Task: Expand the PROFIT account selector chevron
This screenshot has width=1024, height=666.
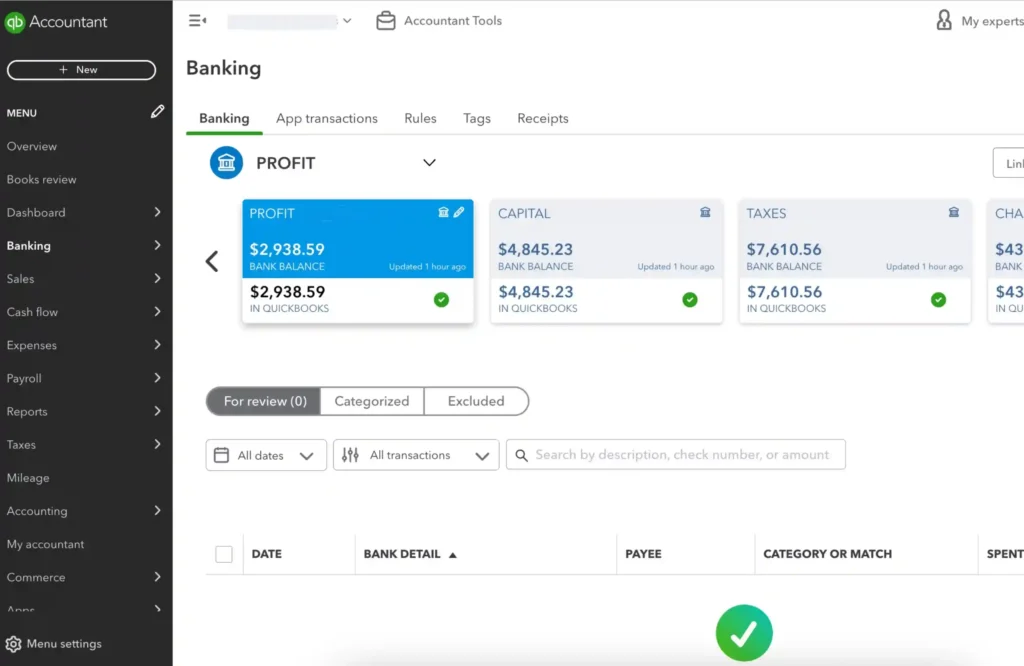Action: (429, 163)
